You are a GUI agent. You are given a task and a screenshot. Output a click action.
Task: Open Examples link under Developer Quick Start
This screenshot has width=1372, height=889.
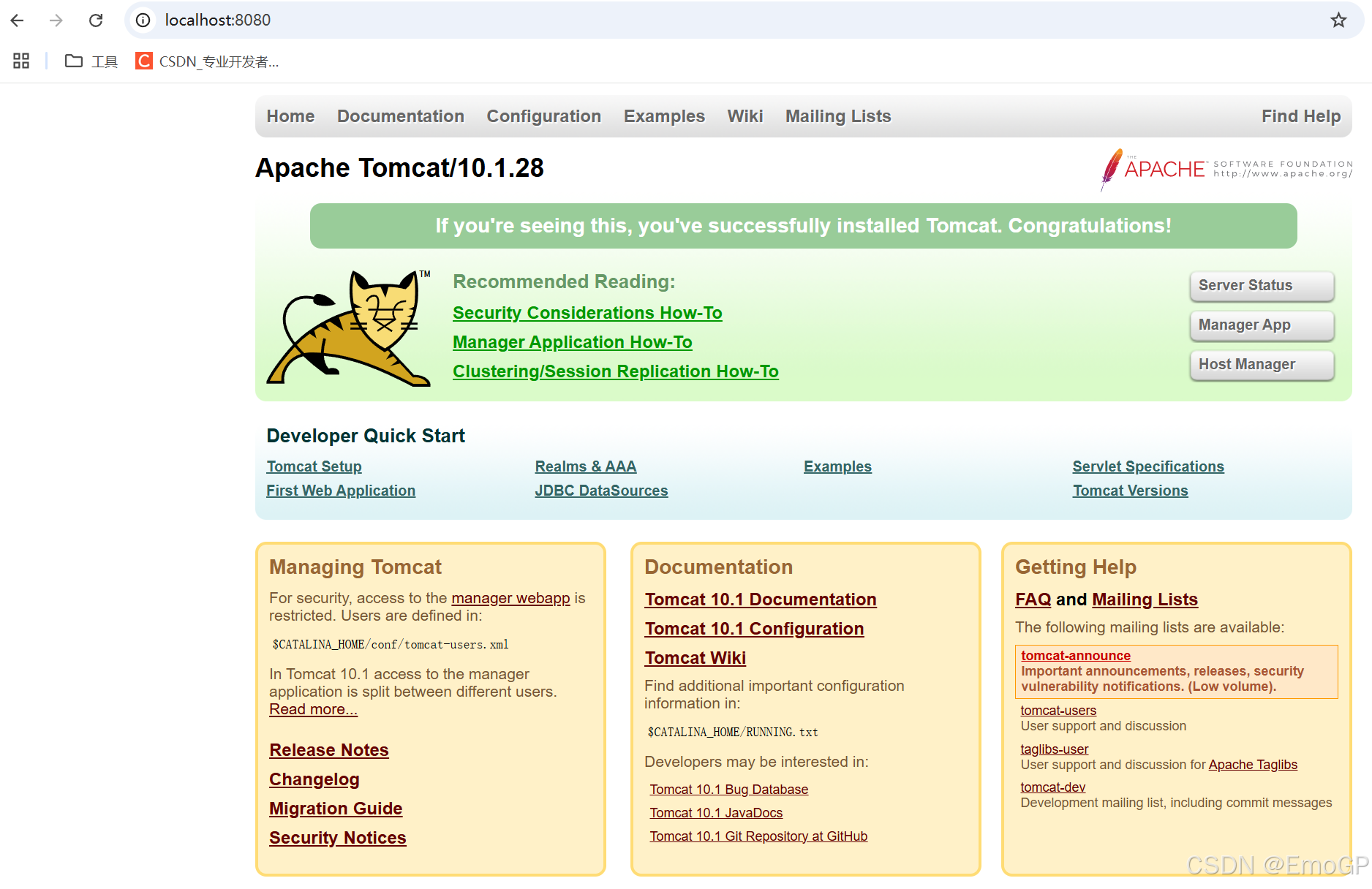(x=837, y=466)
